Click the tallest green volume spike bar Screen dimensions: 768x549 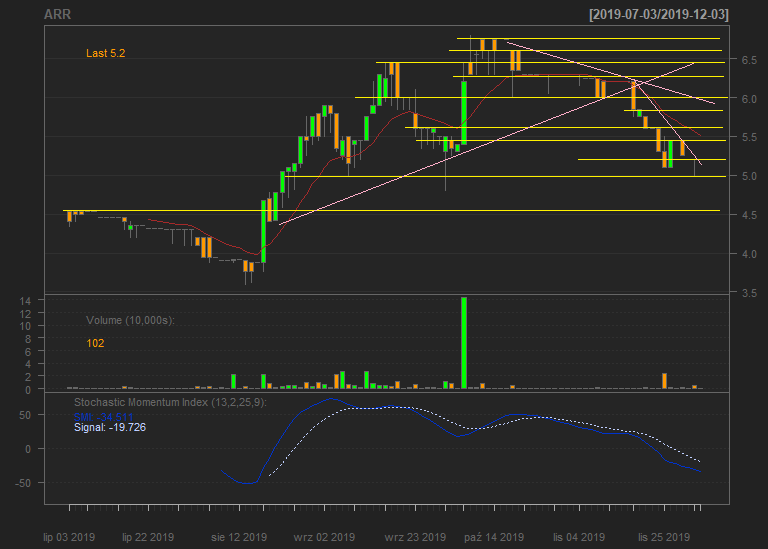coord(464,343)
